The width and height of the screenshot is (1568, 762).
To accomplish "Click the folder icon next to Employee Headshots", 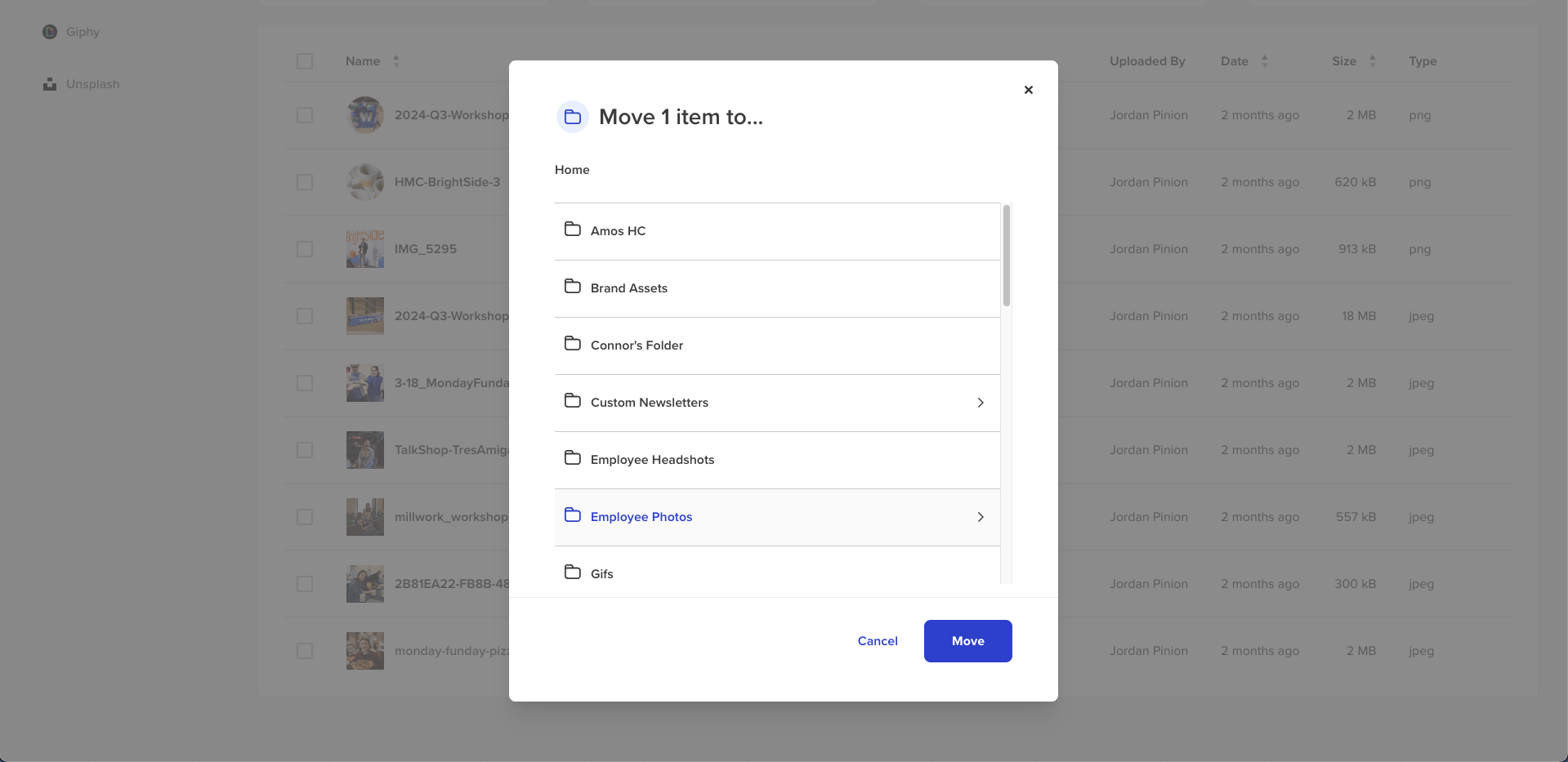I will (573, 458).
